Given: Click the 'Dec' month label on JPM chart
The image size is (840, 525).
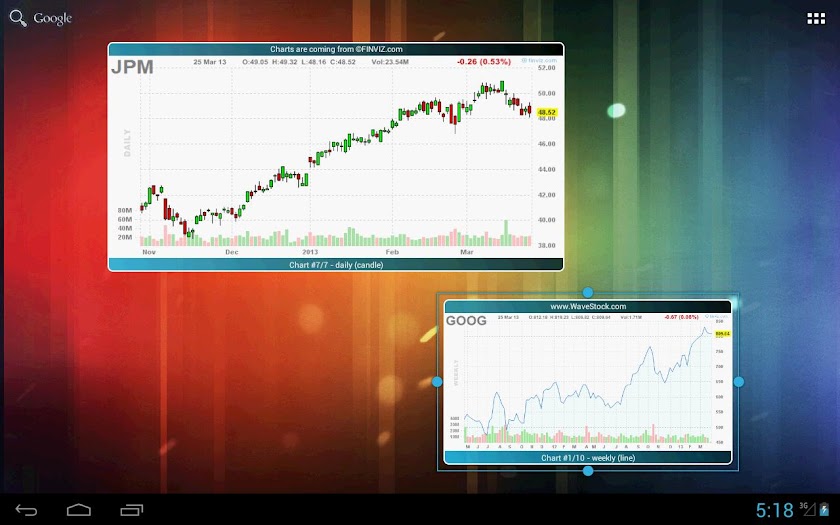Looking at the screenshot, I should [x=231, y=252].
